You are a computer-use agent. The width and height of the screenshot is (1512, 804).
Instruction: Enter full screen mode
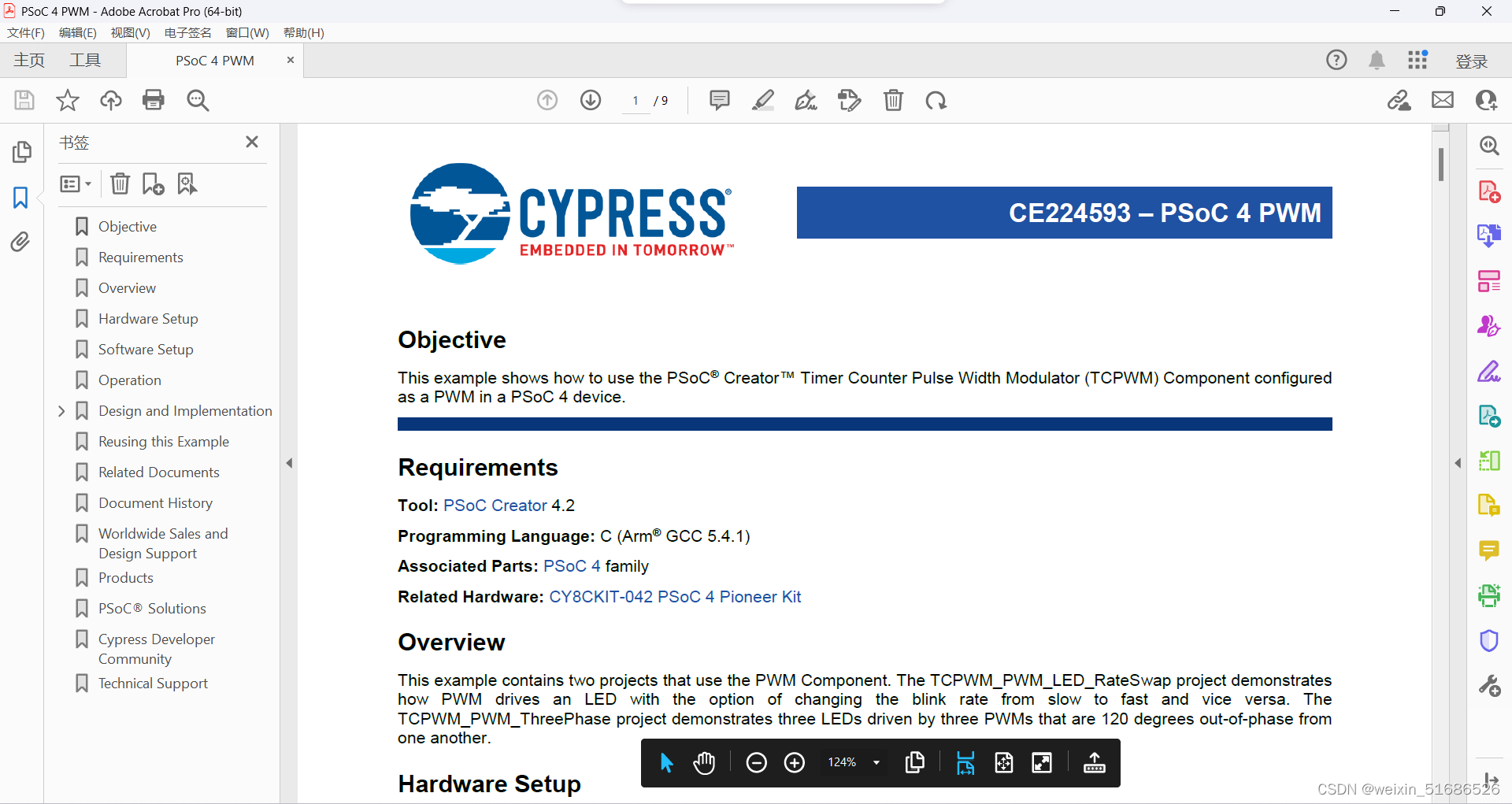[x=1042, y=762]
